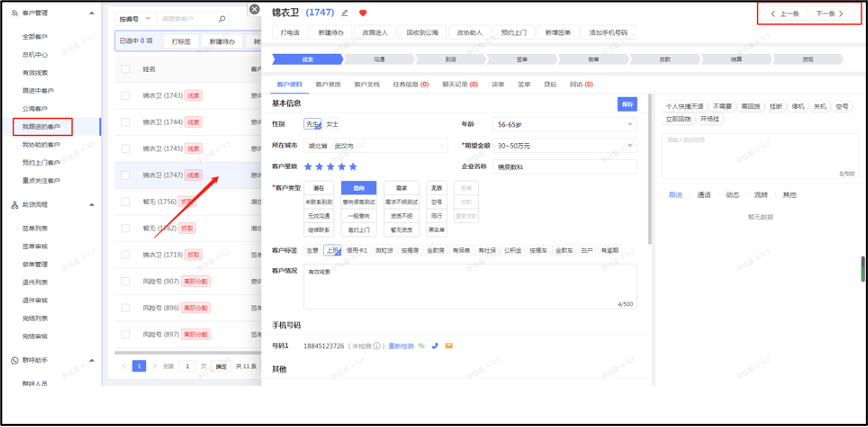Click the 打标签 button in list toolbar

[181, 42]
